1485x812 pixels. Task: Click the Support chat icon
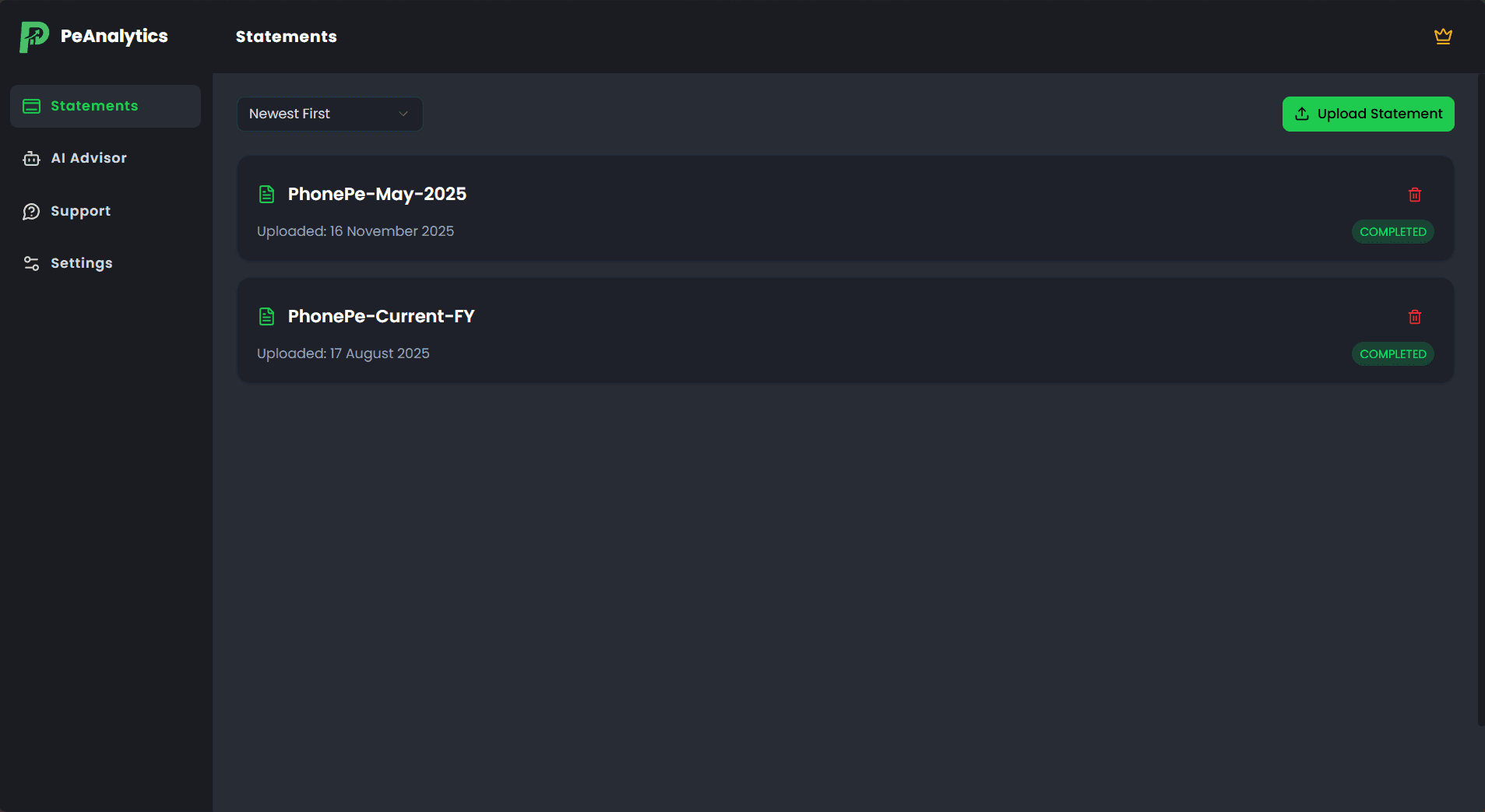[x=31, y=210]
